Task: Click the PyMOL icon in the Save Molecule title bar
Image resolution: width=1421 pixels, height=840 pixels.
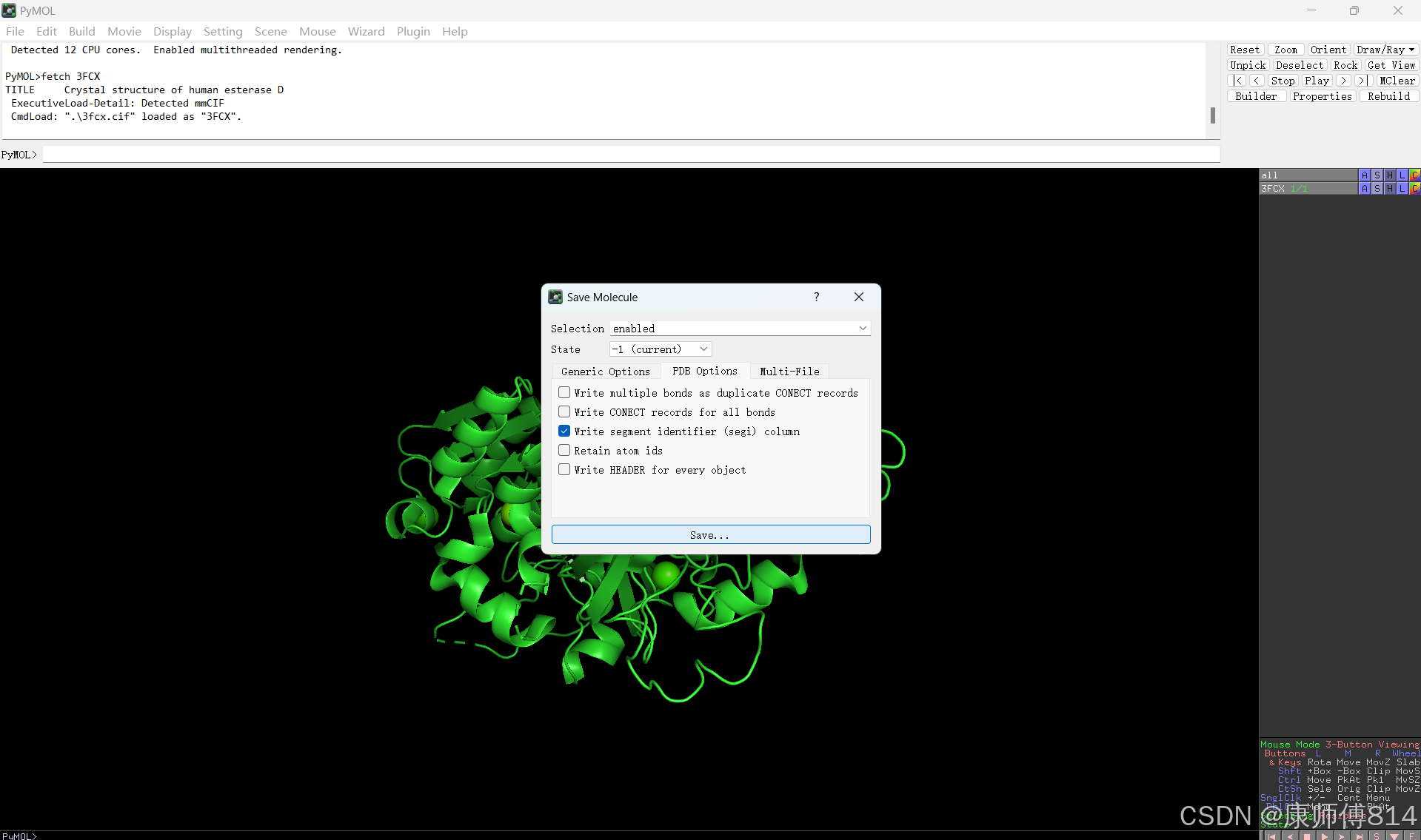Action: [555, 297]
